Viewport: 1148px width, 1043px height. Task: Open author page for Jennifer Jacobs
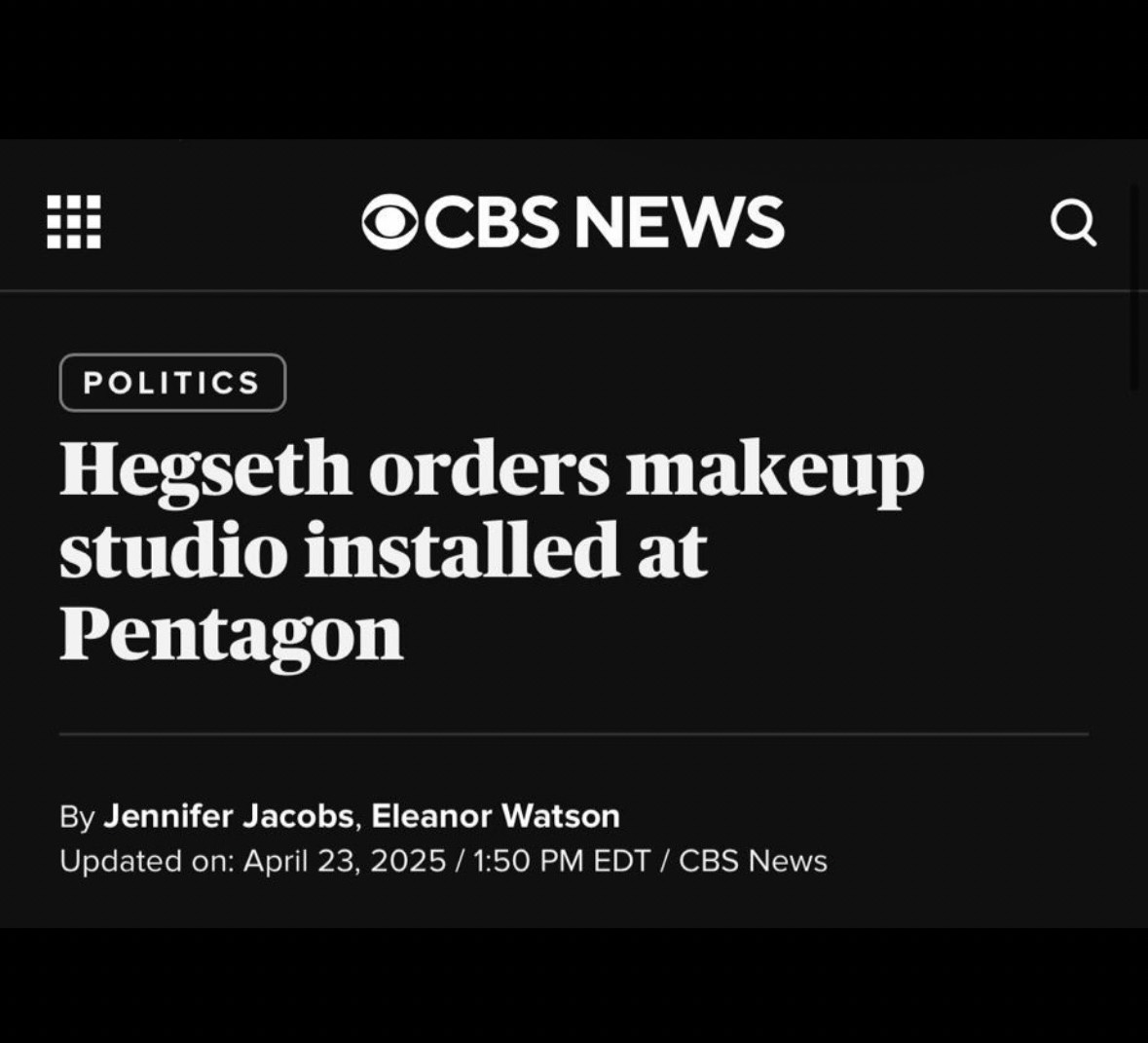(x=231, y=816)
